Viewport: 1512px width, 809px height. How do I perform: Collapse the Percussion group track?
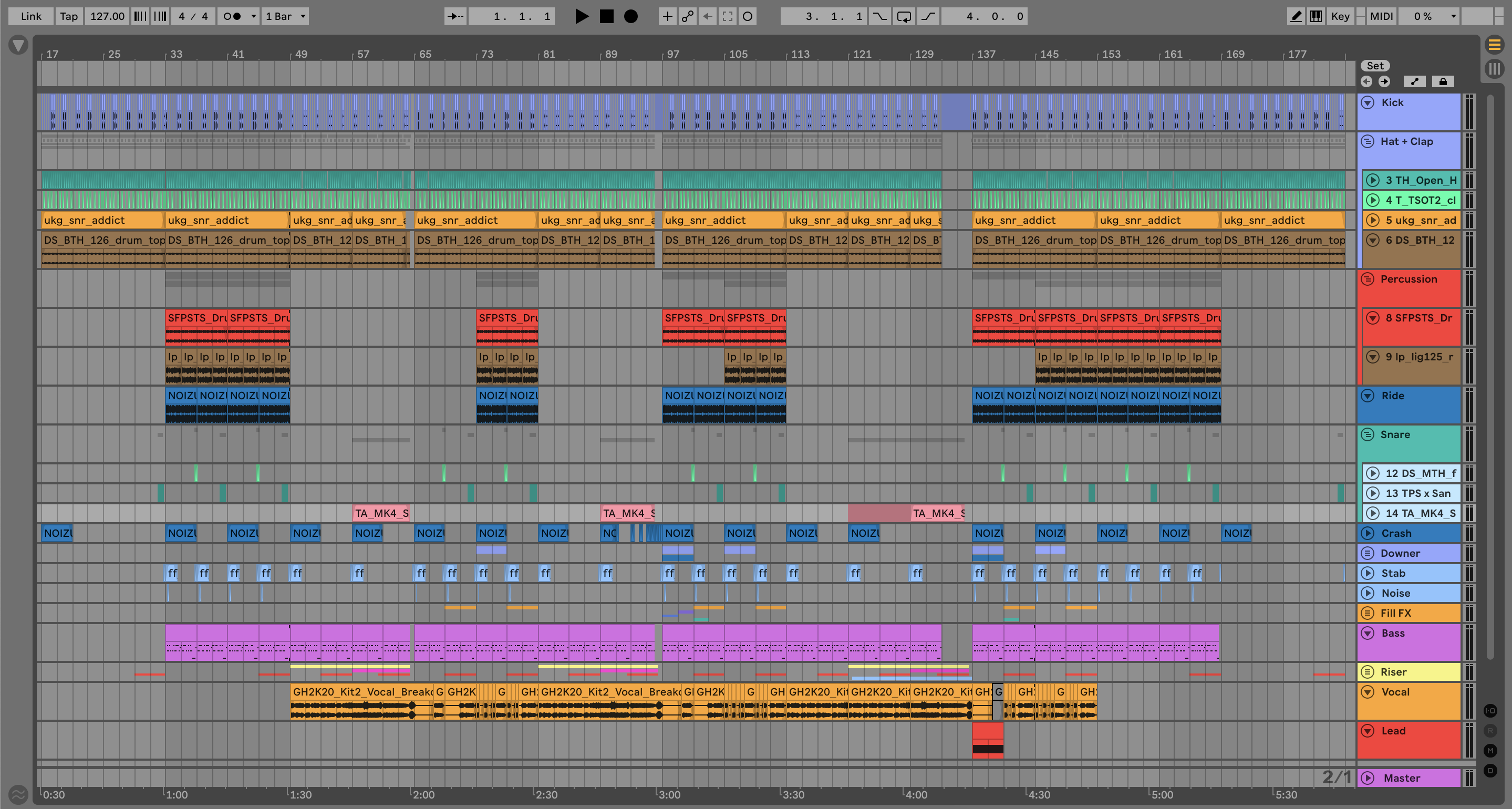(x=1368, y=279)
